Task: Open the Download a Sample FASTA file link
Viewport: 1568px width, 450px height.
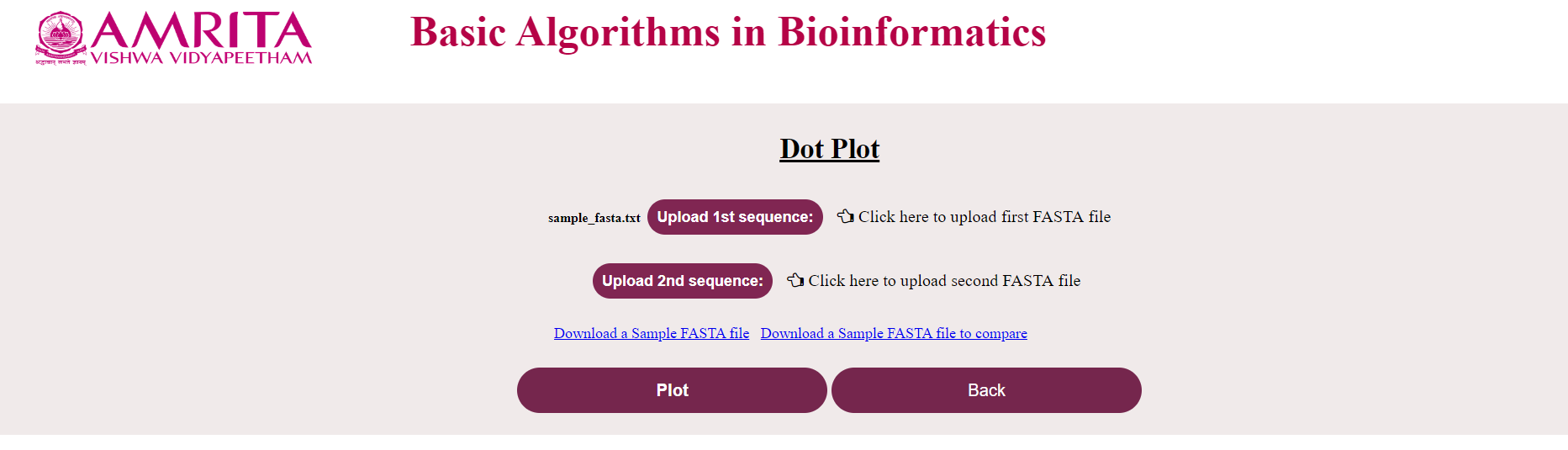Action: 651,333
